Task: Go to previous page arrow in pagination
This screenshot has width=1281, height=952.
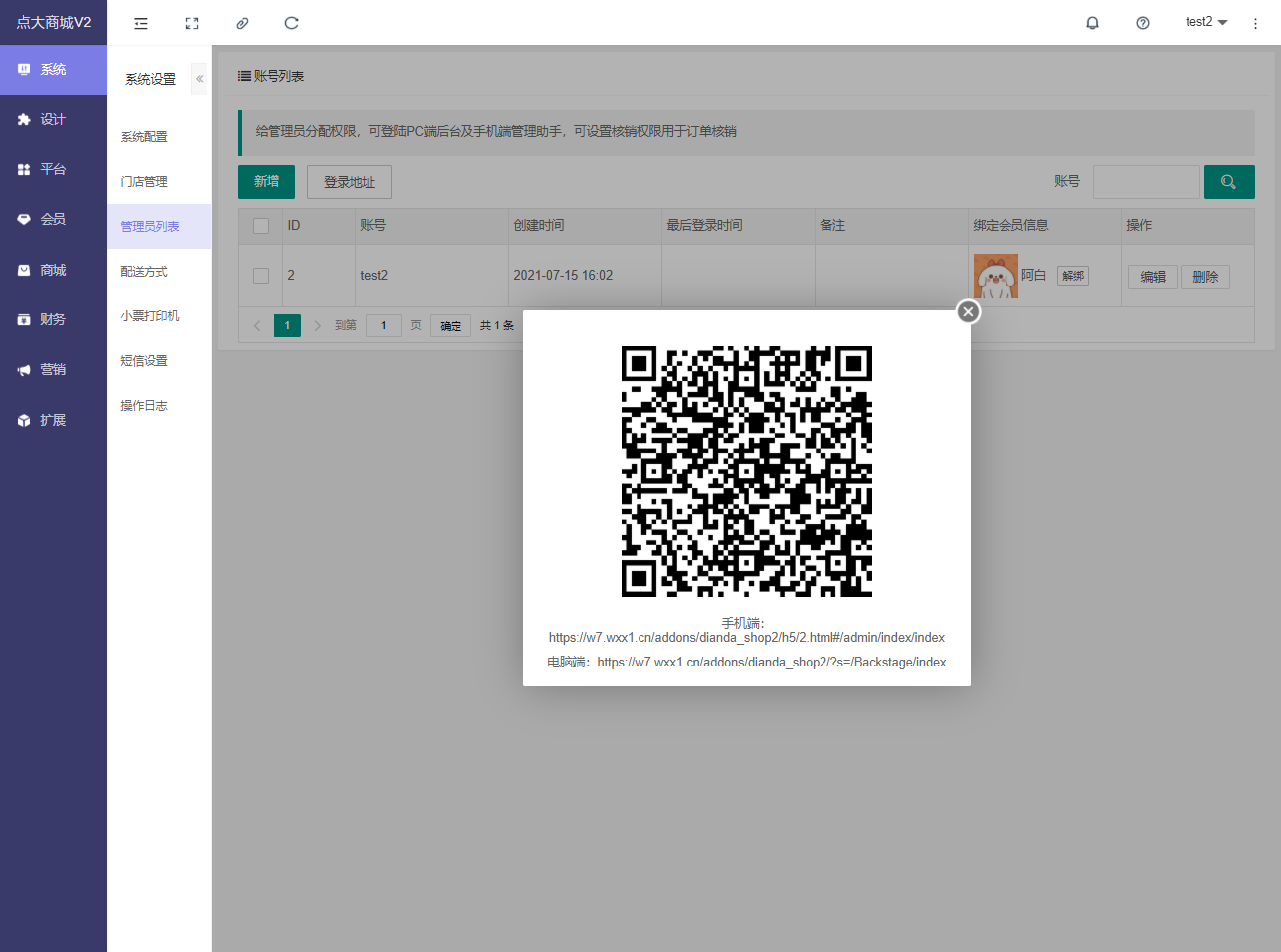Action: point(257,326)
